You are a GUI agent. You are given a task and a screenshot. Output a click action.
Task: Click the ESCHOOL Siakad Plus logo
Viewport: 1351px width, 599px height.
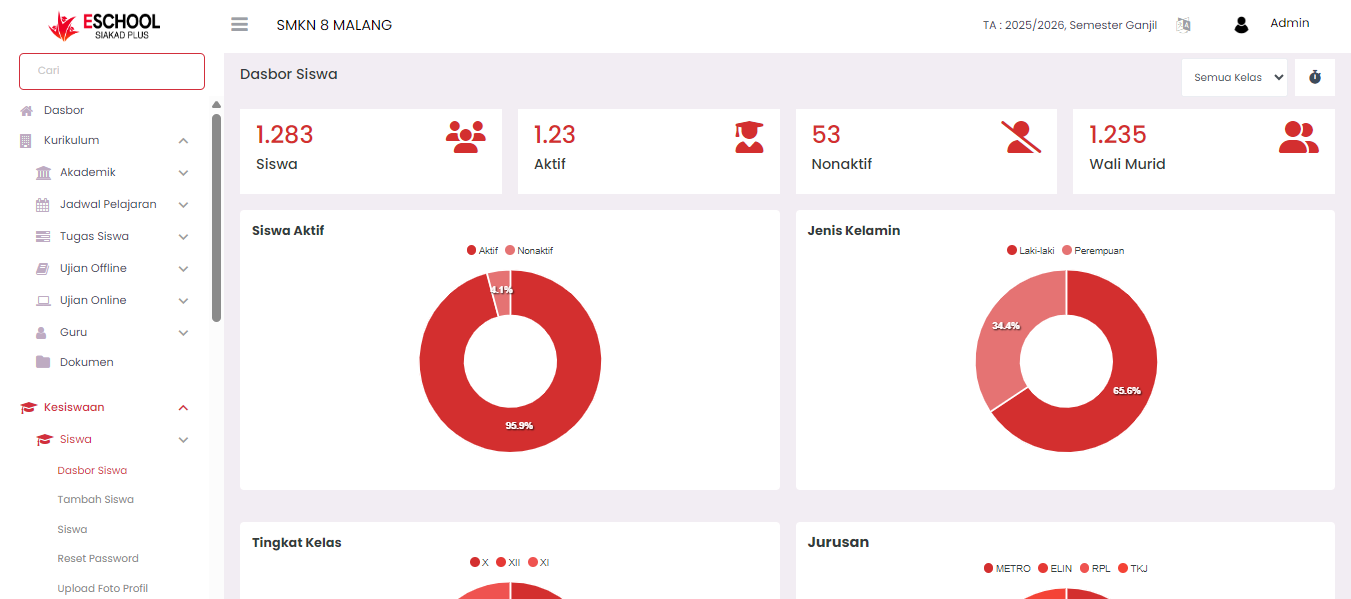click(x=104, y=26)
